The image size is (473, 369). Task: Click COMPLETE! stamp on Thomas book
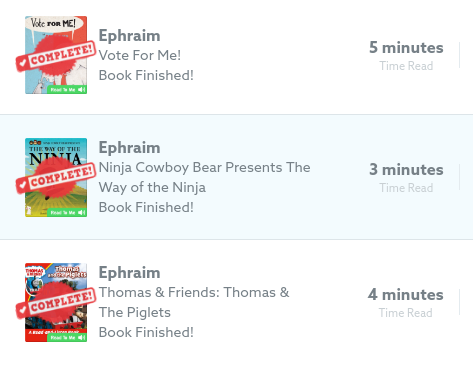click(x=56, y=303)
